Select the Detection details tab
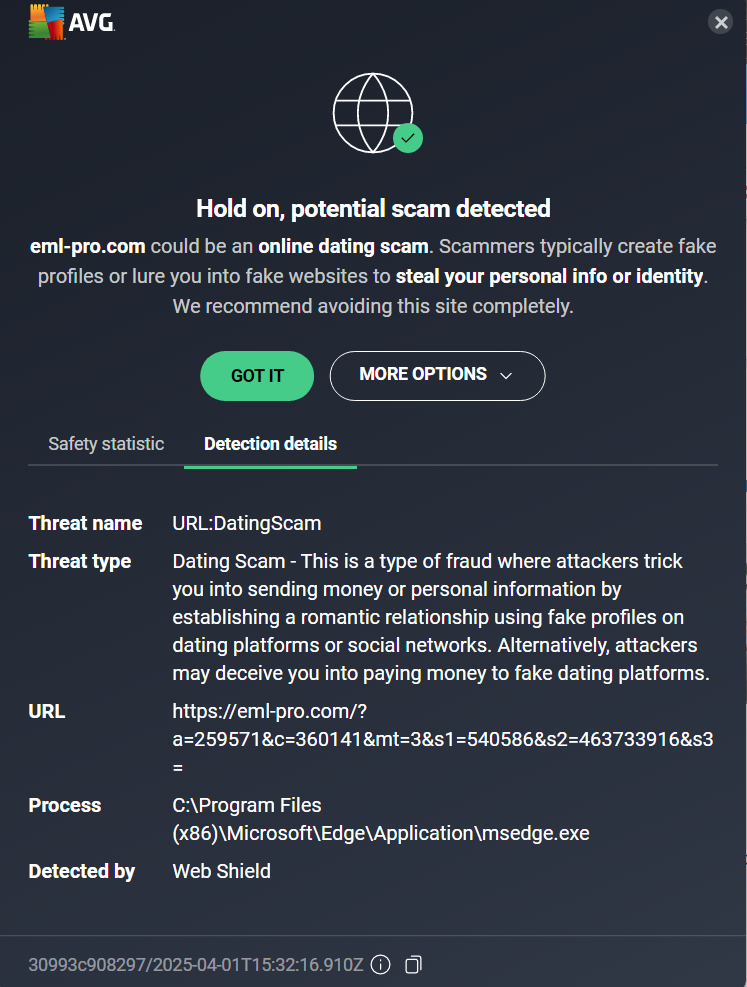The width and height of the screenshot is (747, 987). click(270, 444)
